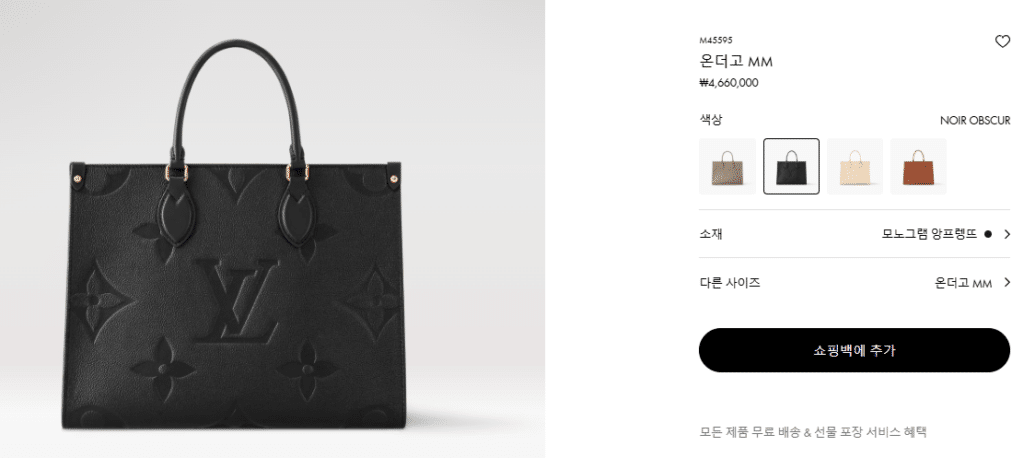Choose the cream colored bag swatch
1024x458 pixels.
coord(854,167)
